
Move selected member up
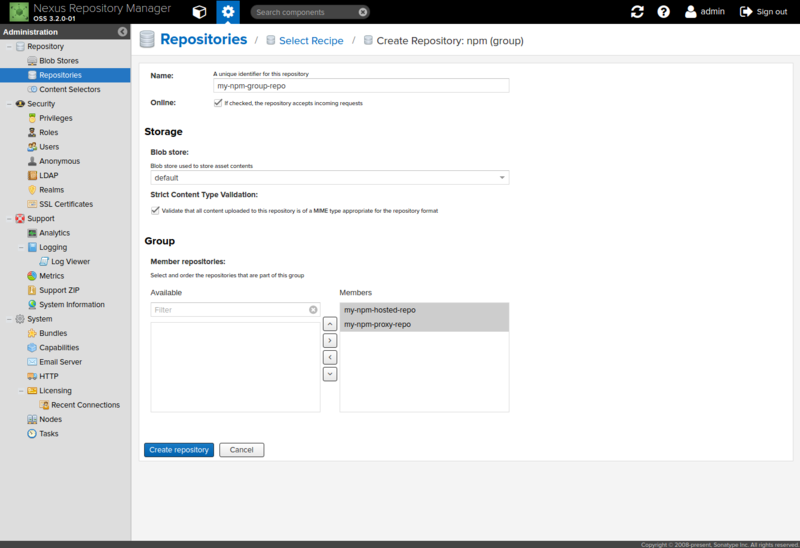coord(330,324)
